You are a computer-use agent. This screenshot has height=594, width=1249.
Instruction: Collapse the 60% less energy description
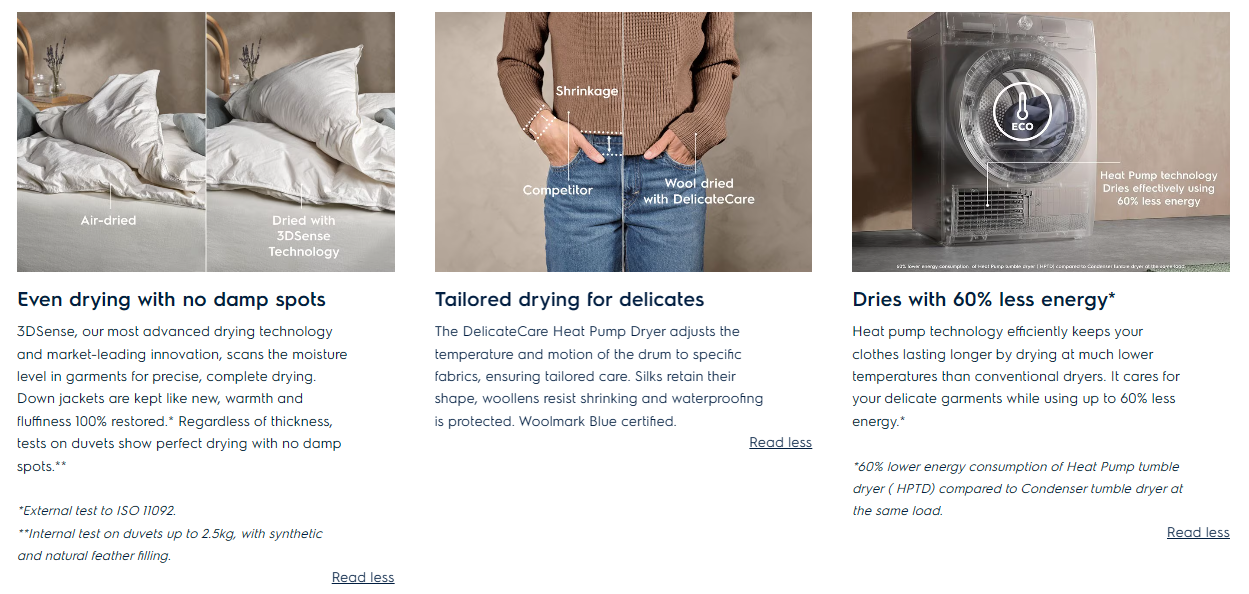[1198, 533]
